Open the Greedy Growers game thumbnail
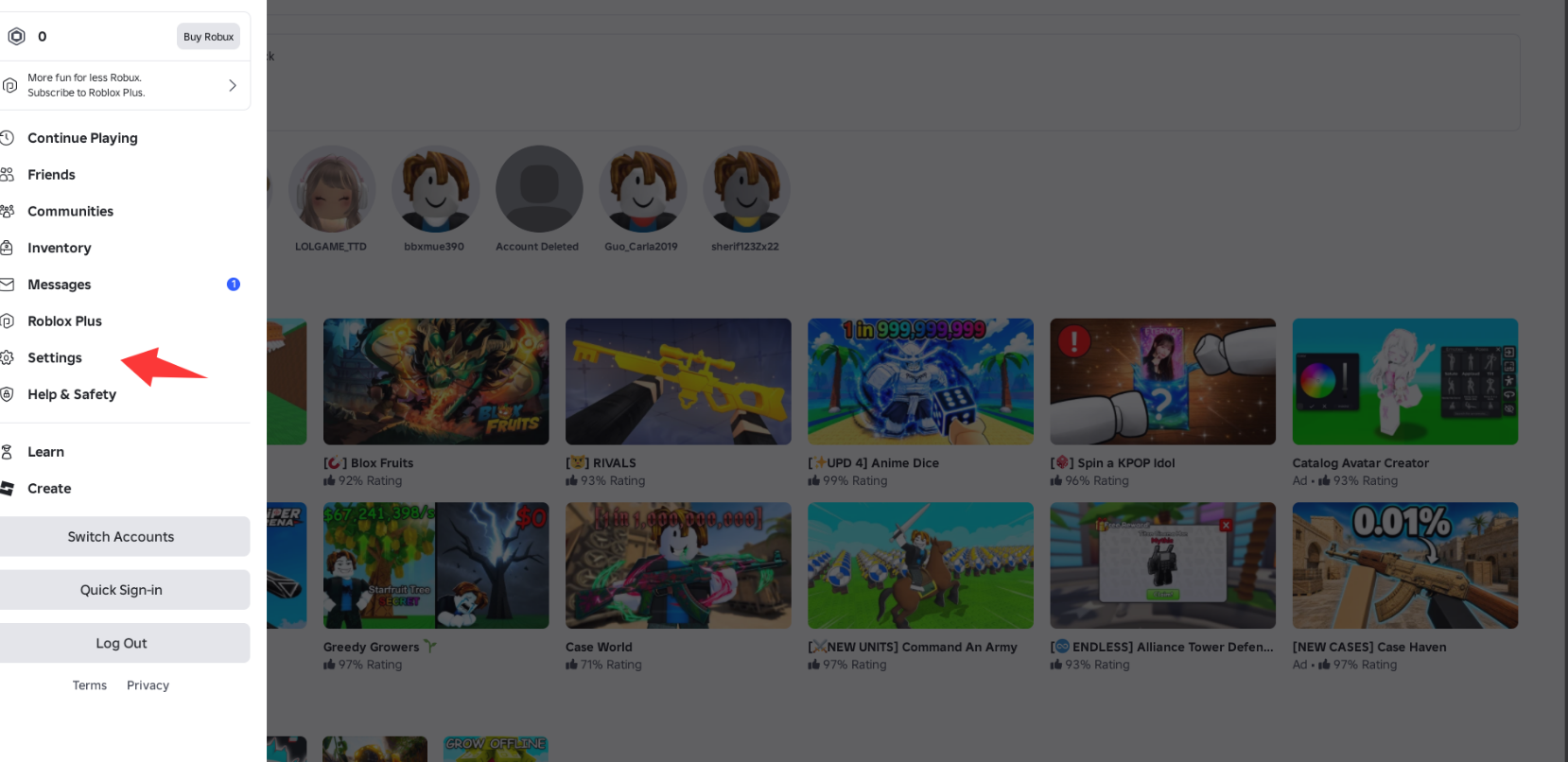This screenshot has height=762, width=1568. point(436,565)
